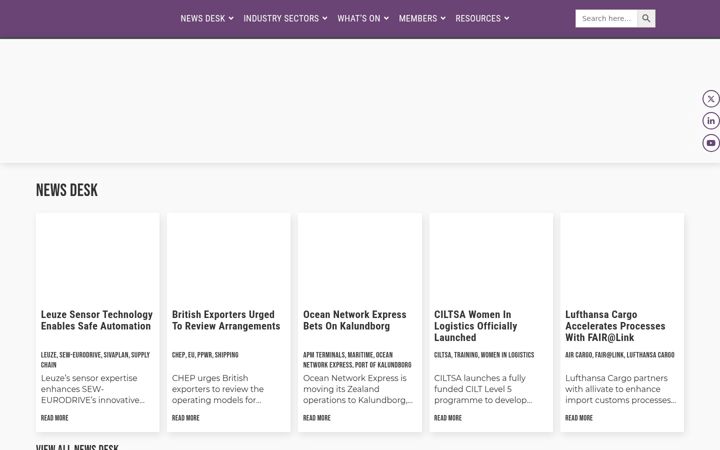
Task: Click Read More under the CHEP article
Action: (x=186, y=418)
